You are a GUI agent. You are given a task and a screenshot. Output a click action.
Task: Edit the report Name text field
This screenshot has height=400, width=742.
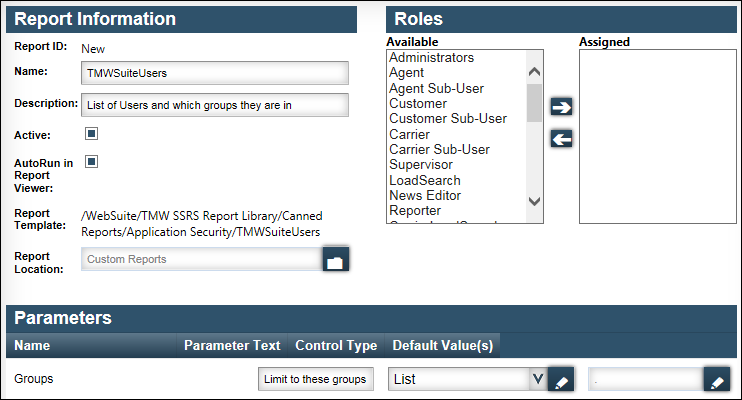214,73
